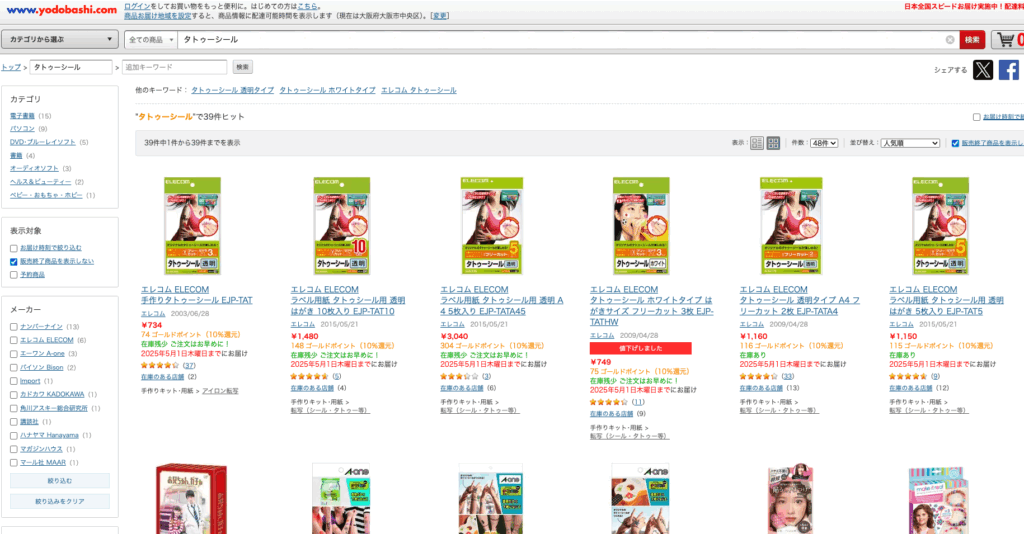Open the オーディオソフト category link
Image resolution: width=1024 pixels, height=534 pixels.
(x=34, y=168)
